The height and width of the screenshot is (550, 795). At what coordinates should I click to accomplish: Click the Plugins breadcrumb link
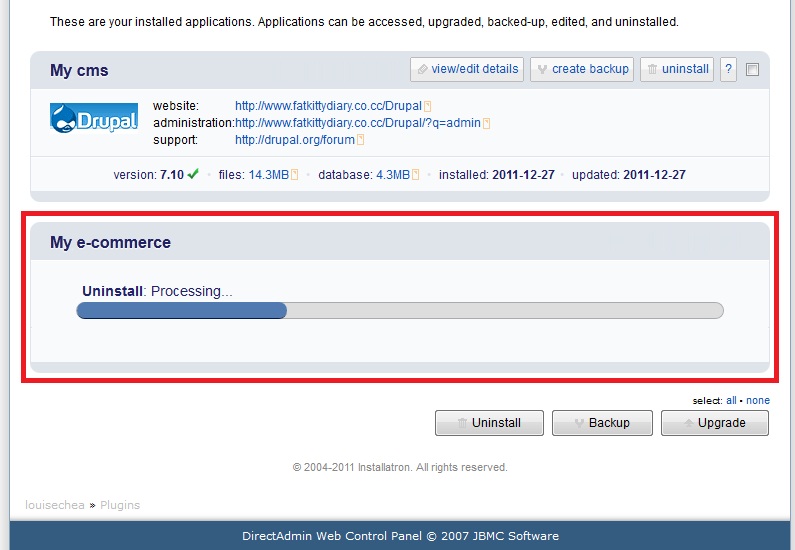click(x=120, y=505)
